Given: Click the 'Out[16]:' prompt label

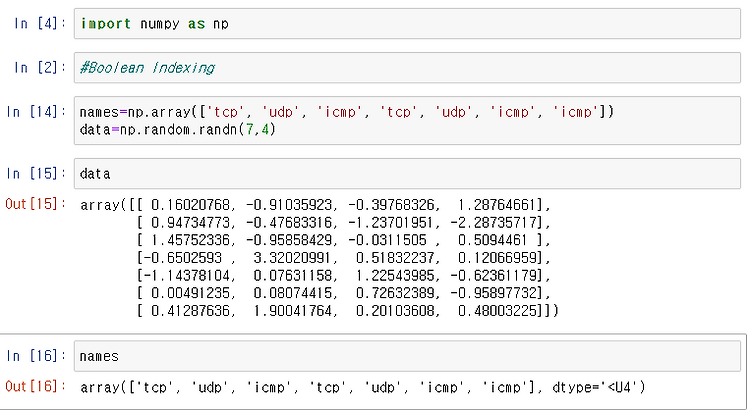Looking at the screenshot, I should point(36,387).
